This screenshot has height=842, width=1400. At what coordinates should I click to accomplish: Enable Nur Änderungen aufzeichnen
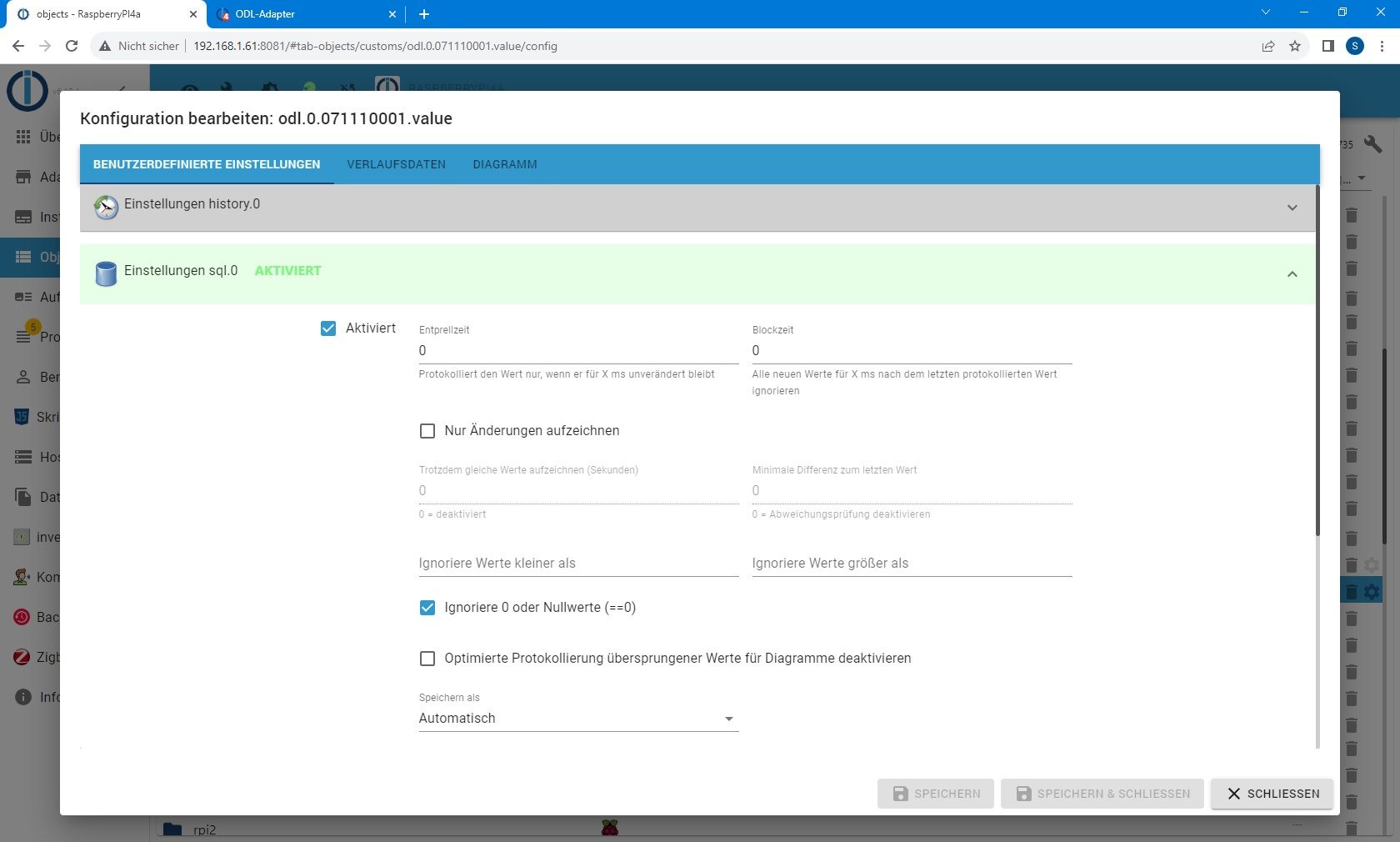427,431
